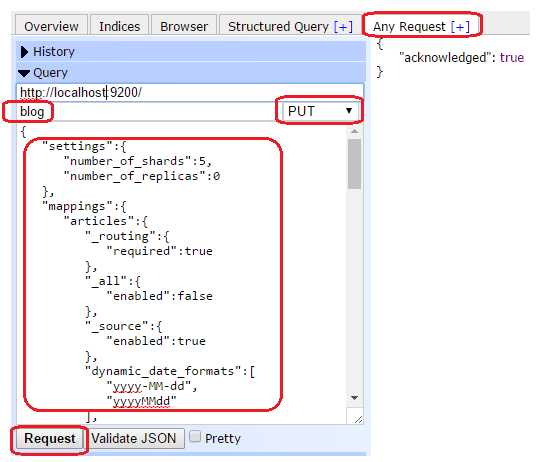
Task: Click the "_all":{ line
Action: coord(113,282)
